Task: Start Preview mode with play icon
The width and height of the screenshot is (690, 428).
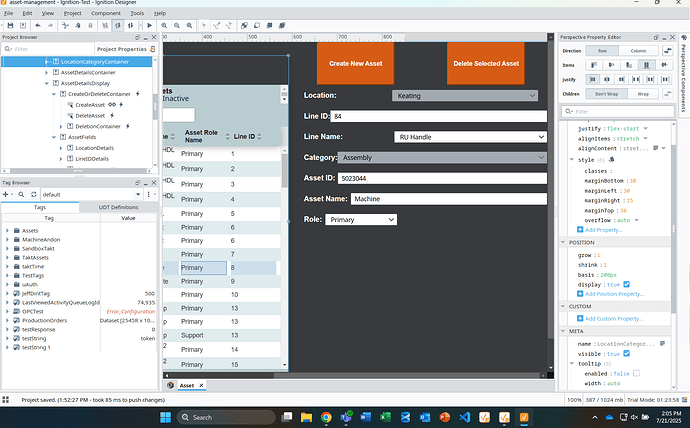Action: click(150, 26)
